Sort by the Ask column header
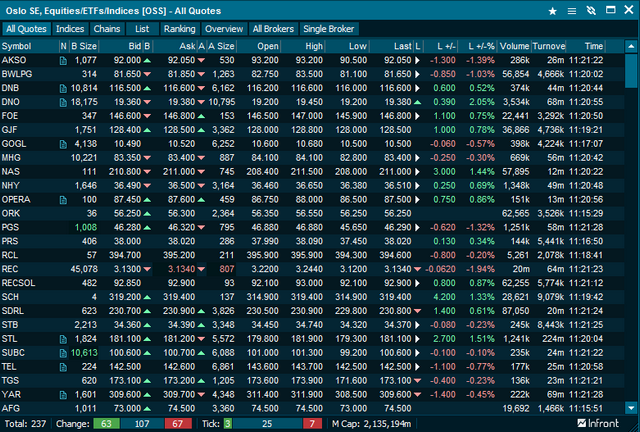 175,46
